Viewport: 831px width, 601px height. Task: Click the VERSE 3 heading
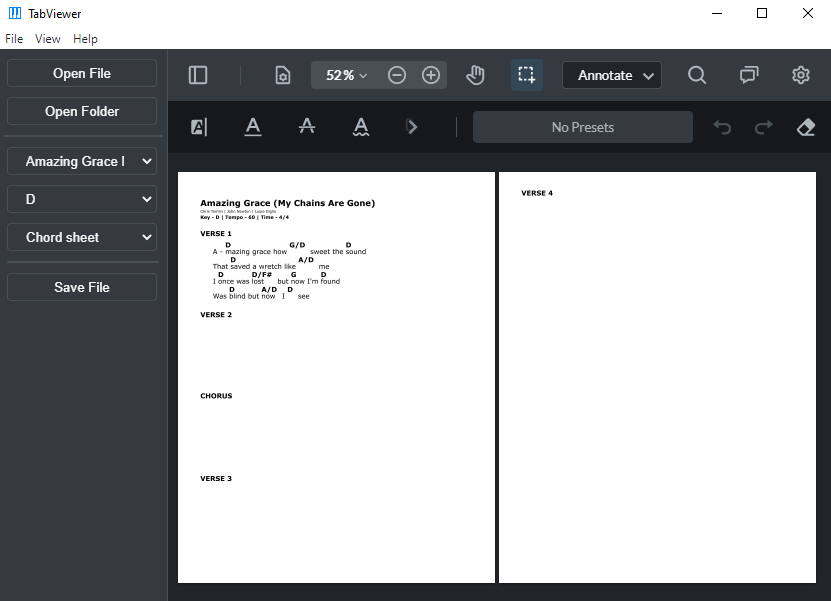click(216, 479)
